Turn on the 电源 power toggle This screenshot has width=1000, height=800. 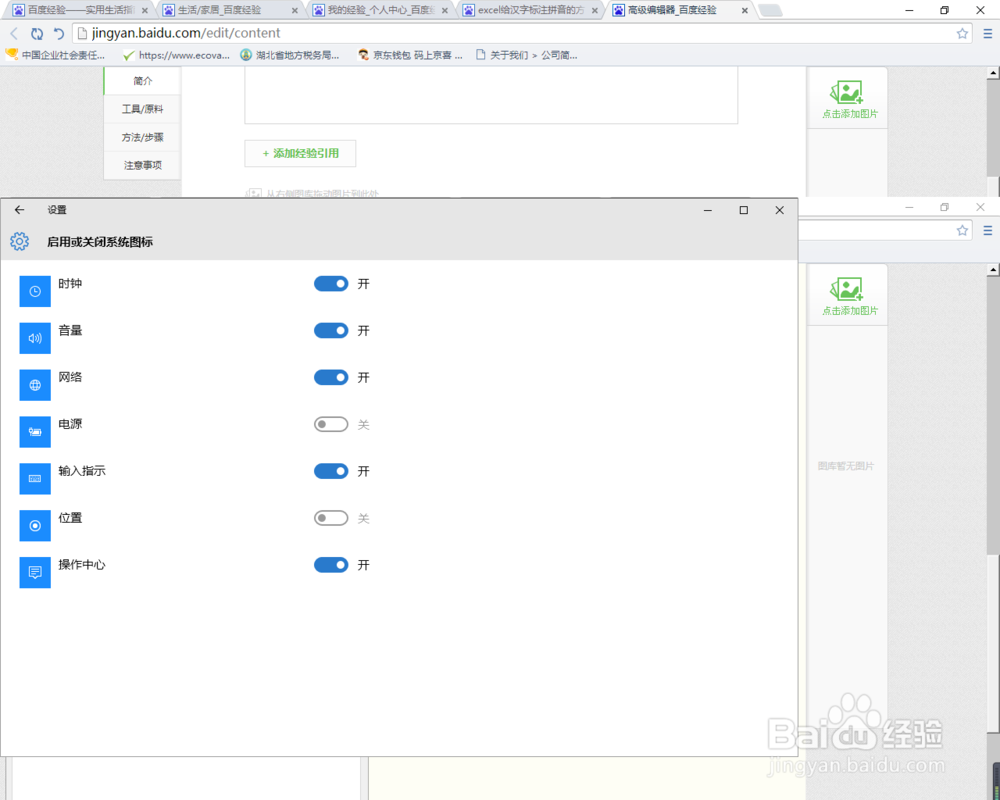point(331,424)
